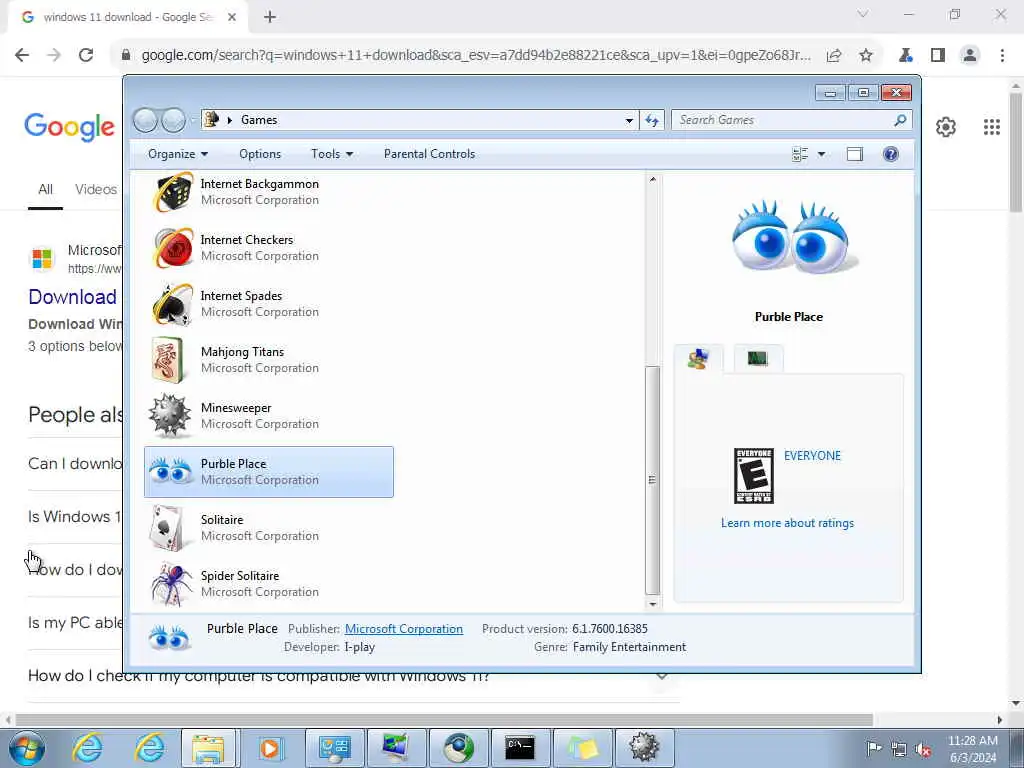Click the search magnifier in Search Games box
Viewport: 1024px width, 768px height.
900,120
